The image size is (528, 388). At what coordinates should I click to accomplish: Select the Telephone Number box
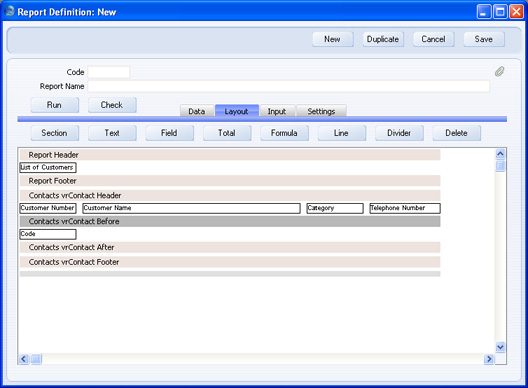(405, 208)
